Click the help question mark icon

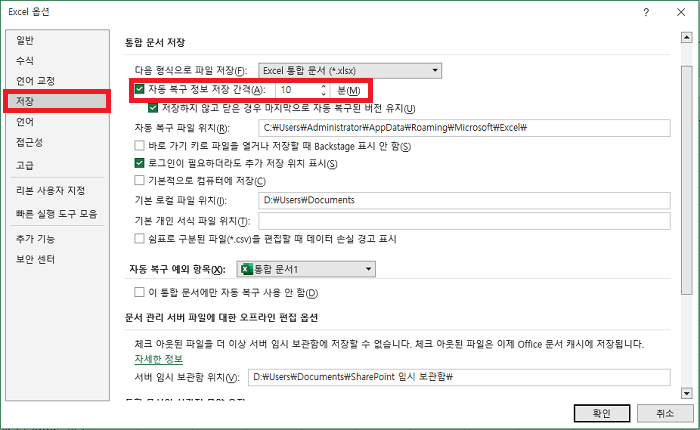click(646, 13)
